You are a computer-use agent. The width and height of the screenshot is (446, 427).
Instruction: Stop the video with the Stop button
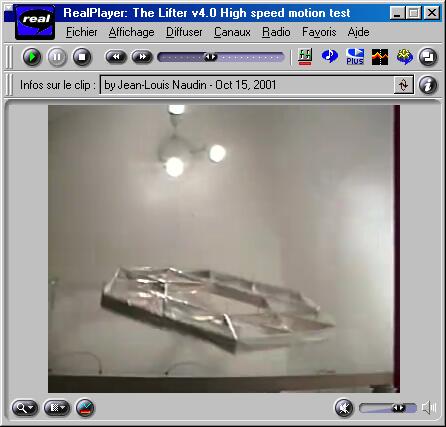pyautogui.click(x=82, y=57)
